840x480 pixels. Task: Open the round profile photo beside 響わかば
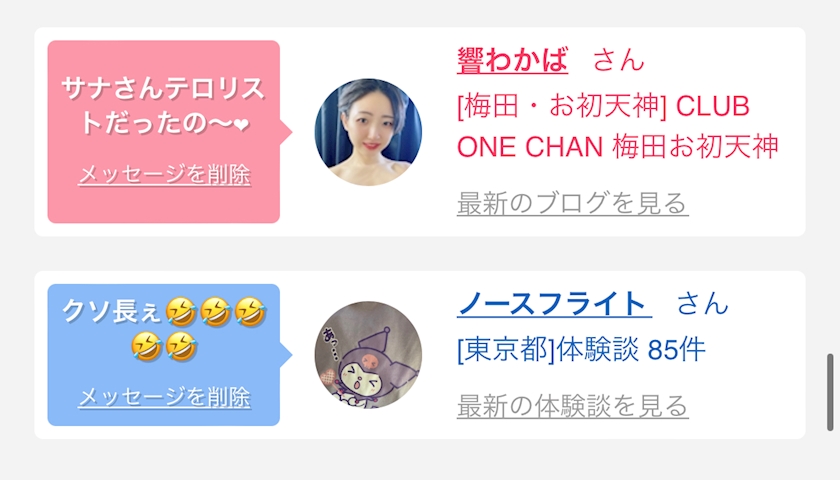click(368, 132)
